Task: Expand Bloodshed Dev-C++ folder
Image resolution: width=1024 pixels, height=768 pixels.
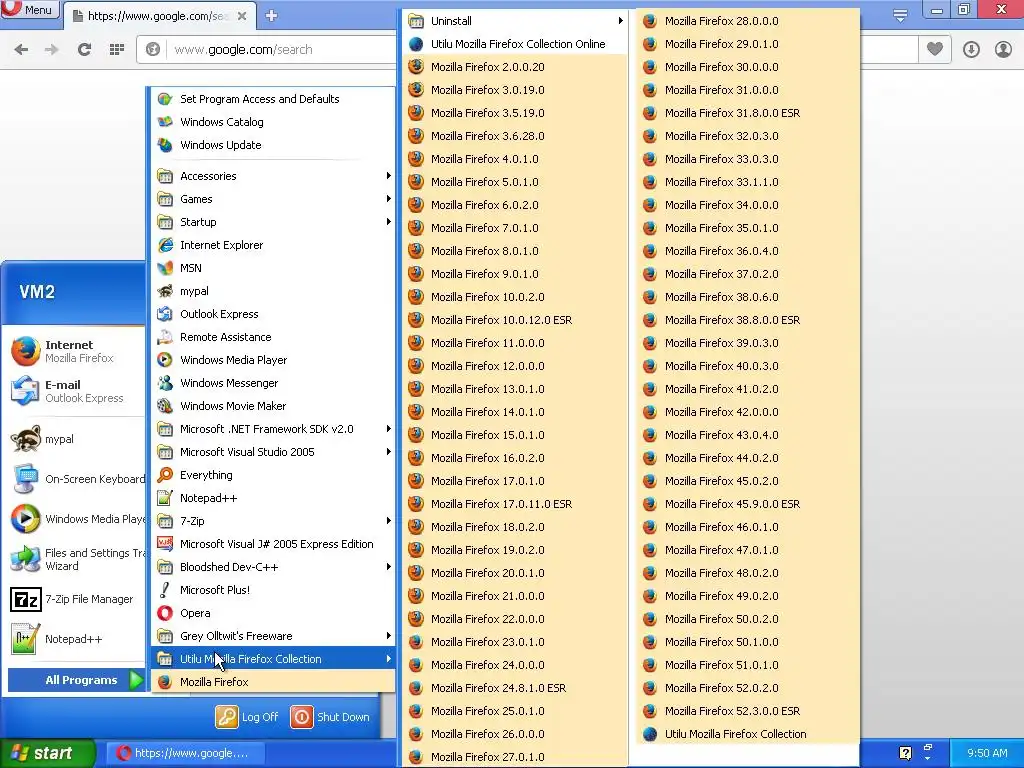Action: coord(273,567)
